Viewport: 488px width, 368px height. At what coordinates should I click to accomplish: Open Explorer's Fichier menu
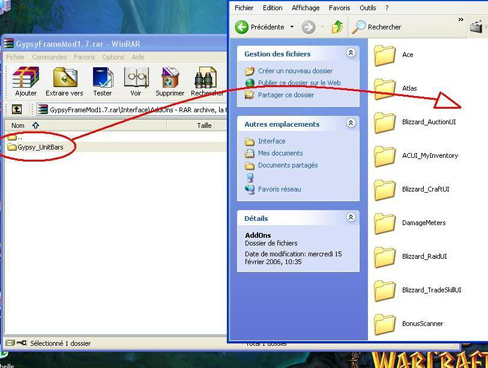point(244,8)
